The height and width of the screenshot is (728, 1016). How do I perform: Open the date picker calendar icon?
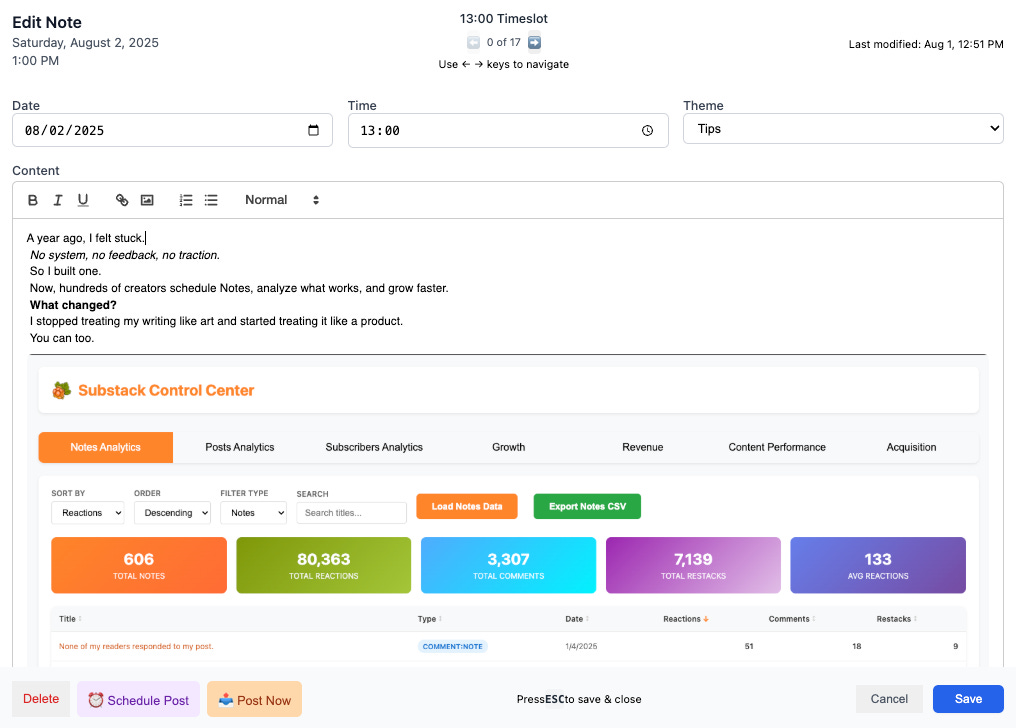(314, 130)
